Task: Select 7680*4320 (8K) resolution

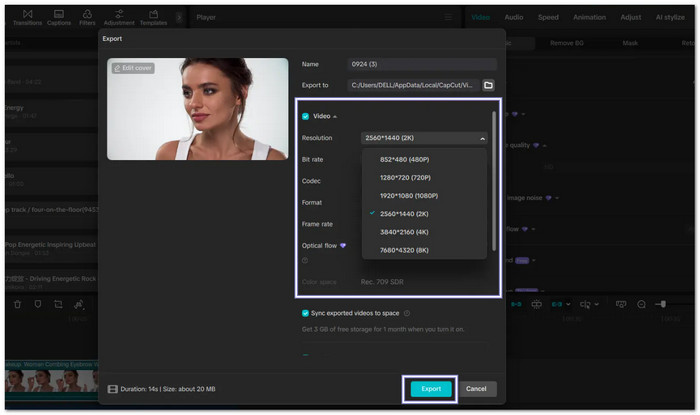Action: pyautogui.click(x=424, y=250)
